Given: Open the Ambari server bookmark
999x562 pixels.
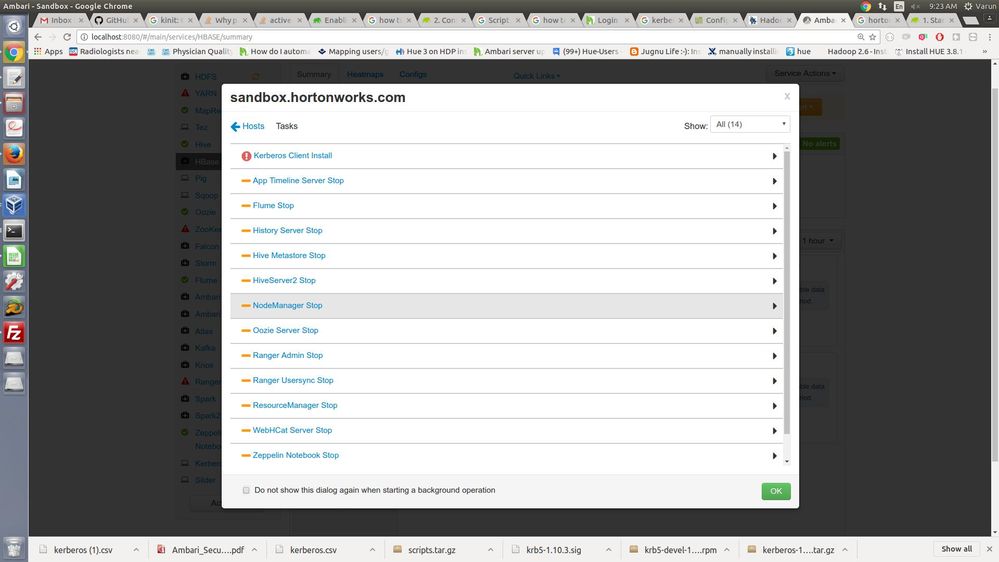Looking at the screenshot, I should pyautogui.click(x=508, y=52).
